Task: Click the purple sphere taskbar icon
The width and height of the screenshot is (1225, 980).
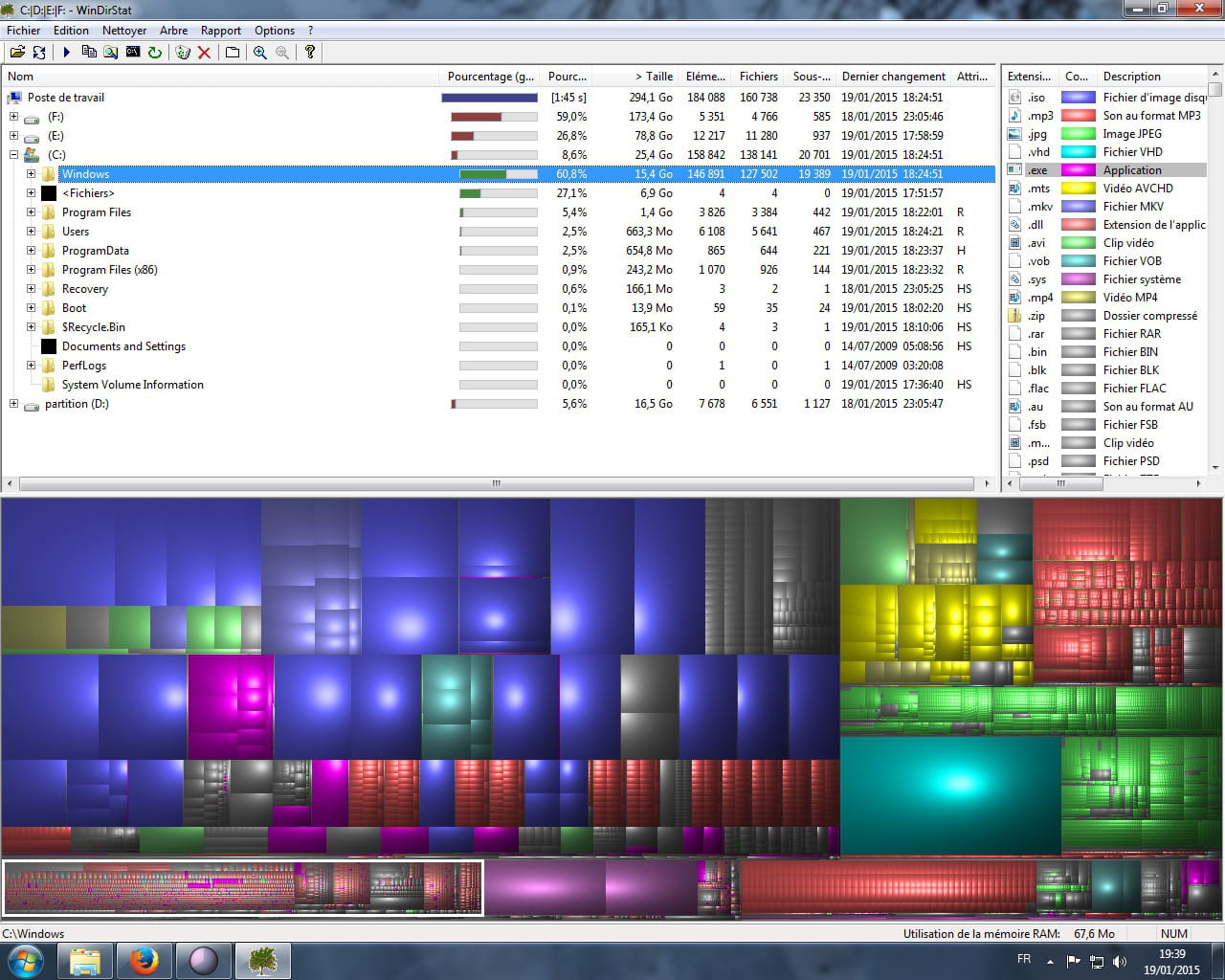Action: point(204,960)
